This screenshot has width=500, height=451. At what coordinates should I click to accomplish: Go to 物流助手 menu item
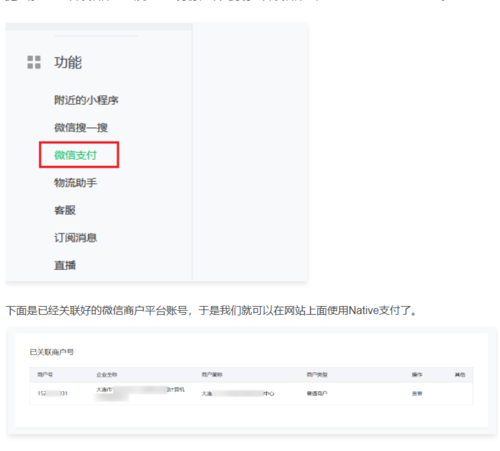(75, 183)
